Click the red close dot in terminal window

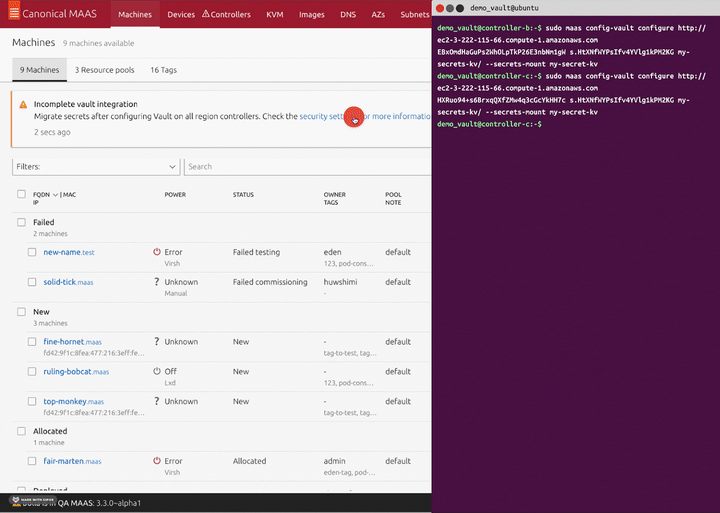439,8
